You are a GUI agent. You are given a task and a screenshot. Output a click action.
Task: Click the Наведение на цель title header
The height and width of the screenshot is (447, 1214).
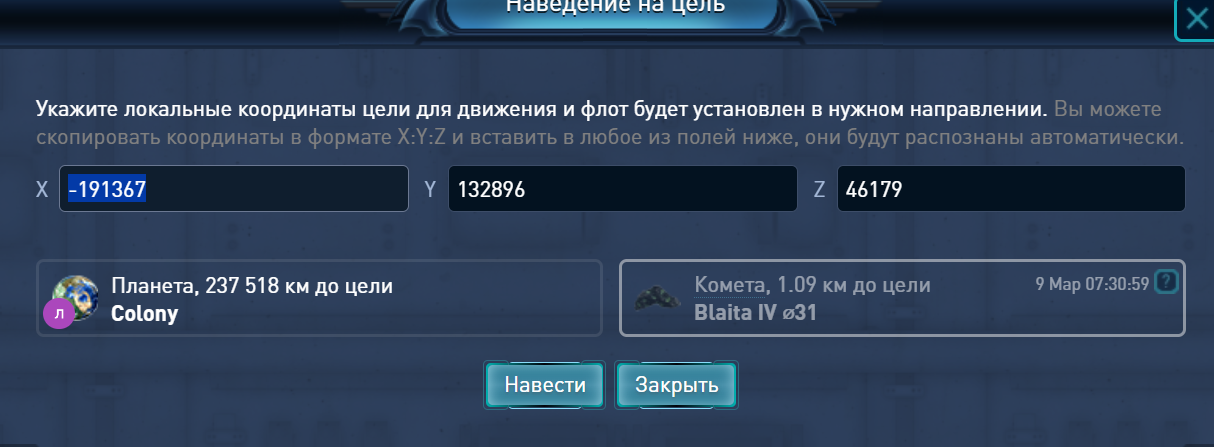(615, 6)
